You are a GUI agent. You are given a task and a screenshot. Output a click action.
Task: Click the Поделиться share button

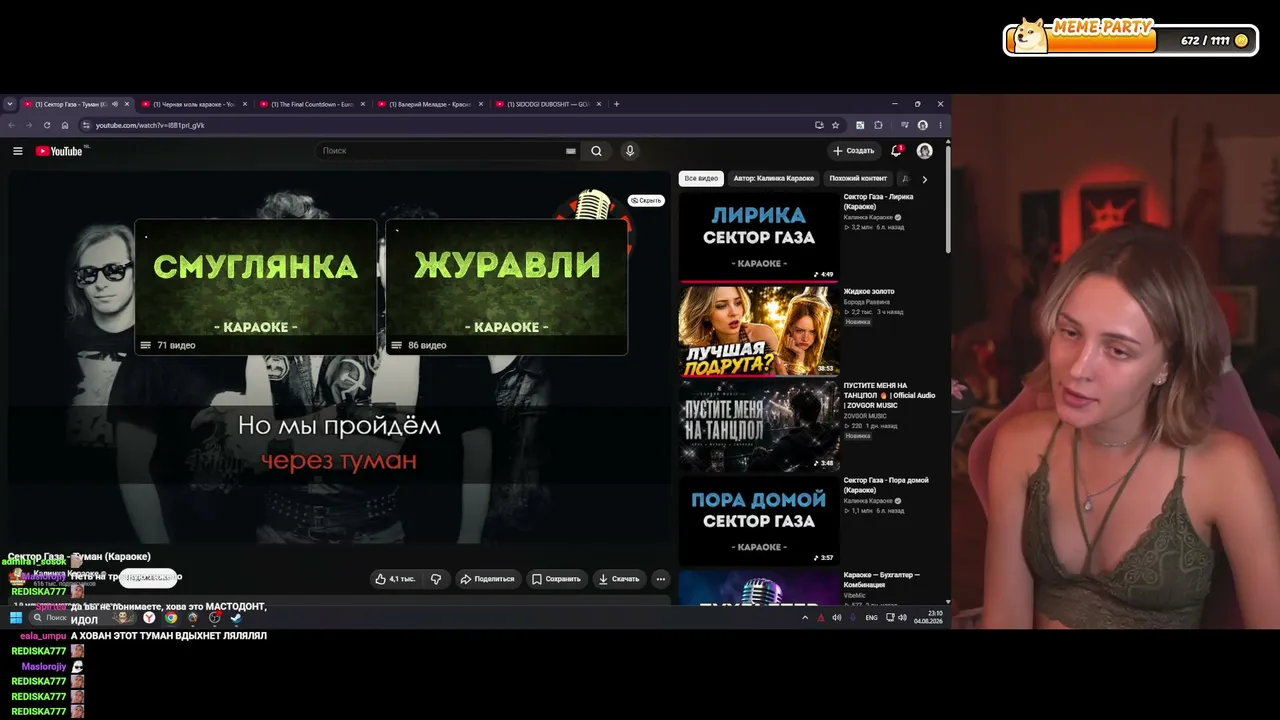click(x=487, y=579)
